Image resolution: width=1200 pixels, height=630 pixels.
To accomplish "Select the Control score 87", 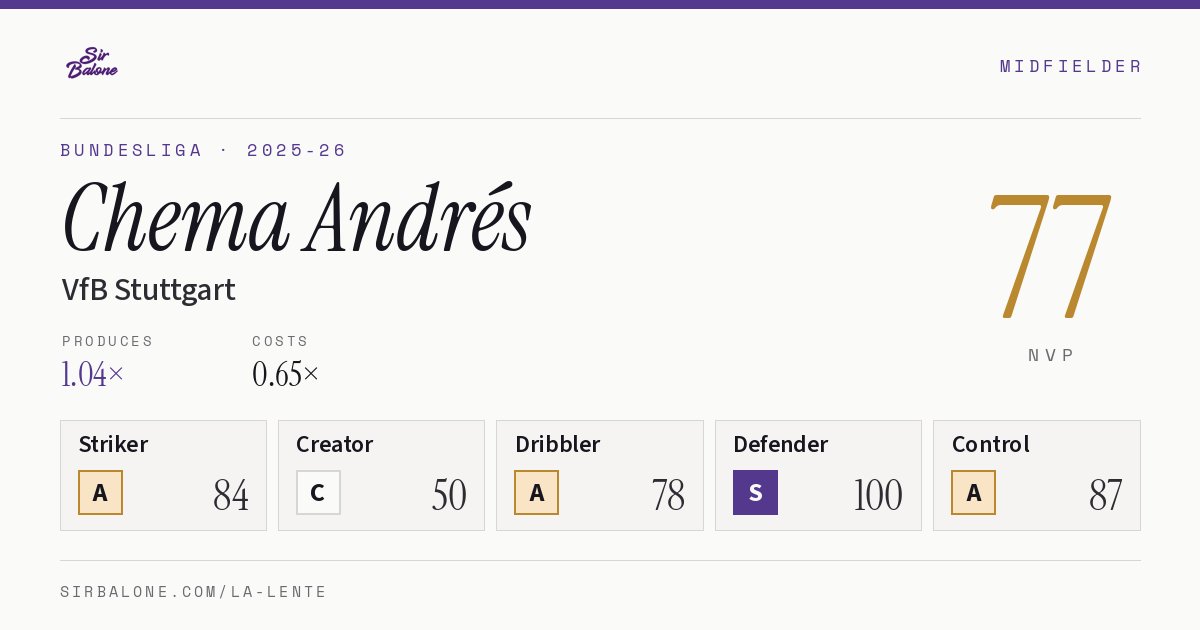I will pyautogui.click(x=1105, y=495).
